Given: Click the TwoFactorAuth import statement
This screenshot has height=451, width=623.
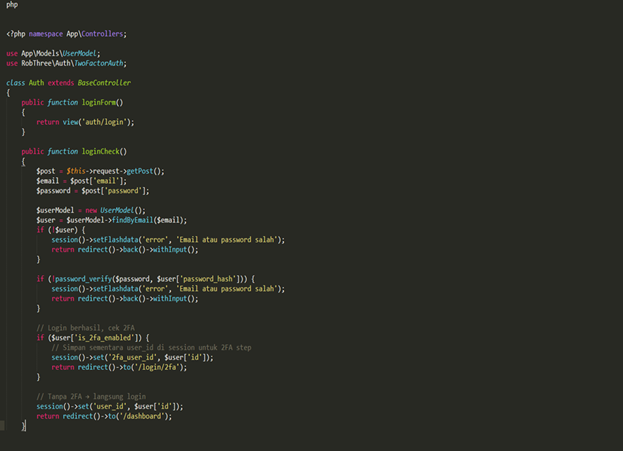Looking at the screenshot, I should pyautogui.click(x=66, y=62).
